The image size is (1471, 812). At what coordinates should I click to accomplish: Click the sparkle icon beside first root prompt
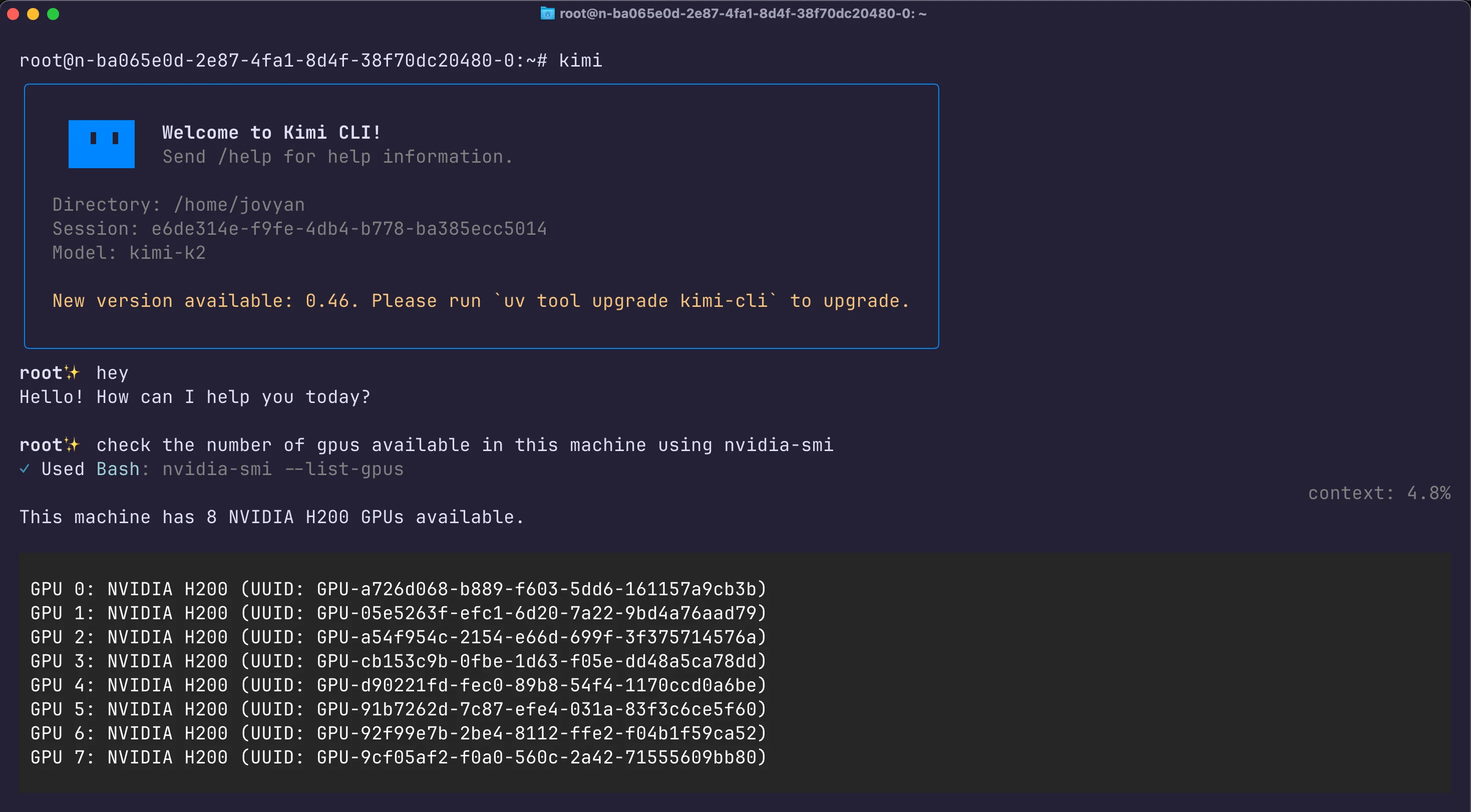73,372
